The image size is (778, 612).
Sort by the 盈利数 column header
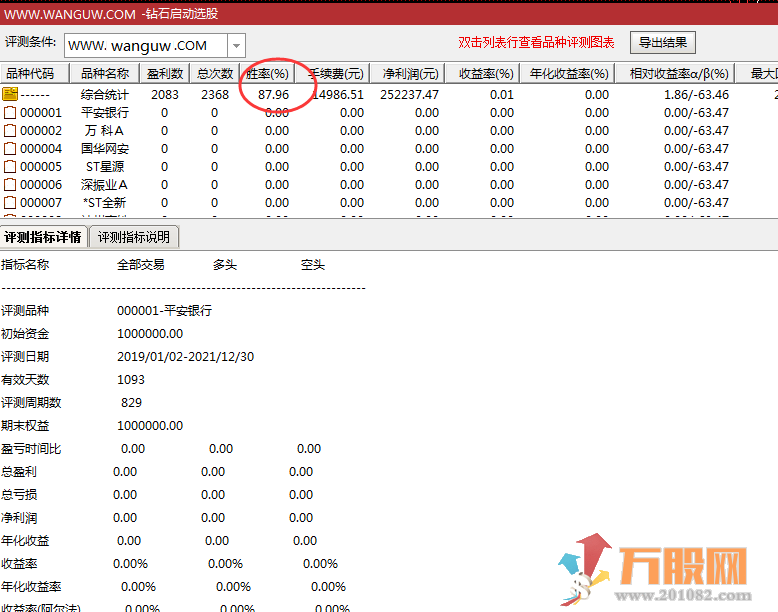point(165,74)
